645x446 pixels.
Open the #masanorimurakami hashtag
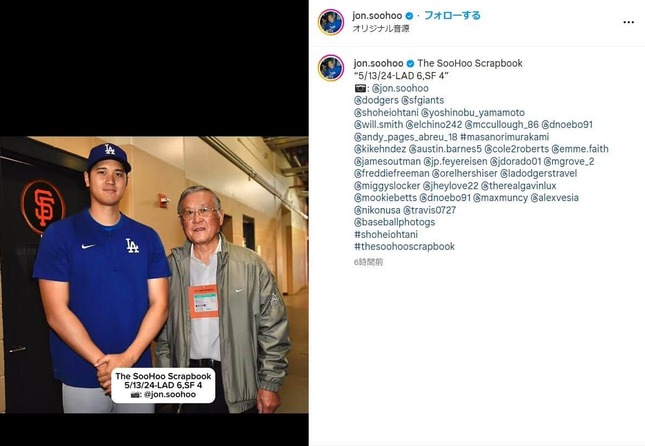(x=504, y=137)
